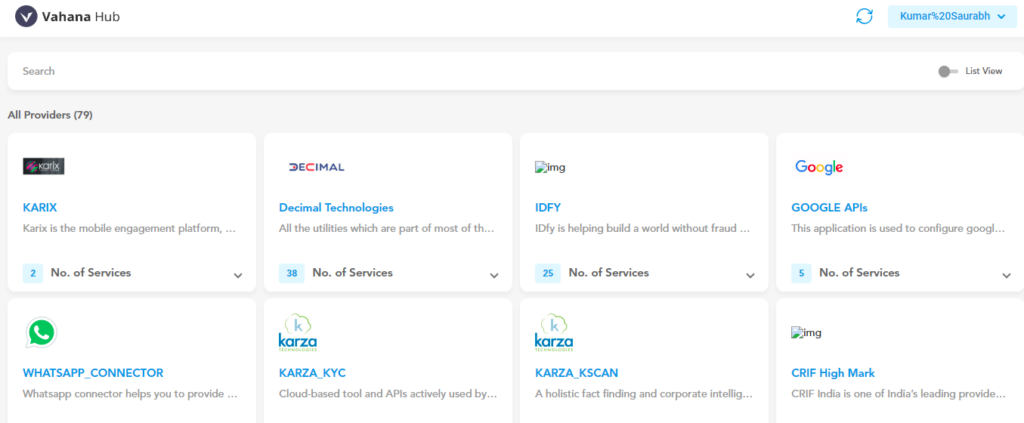Open the GOOGLE APIs provider link
1024x423 pixels.
[x=829, y=208]
